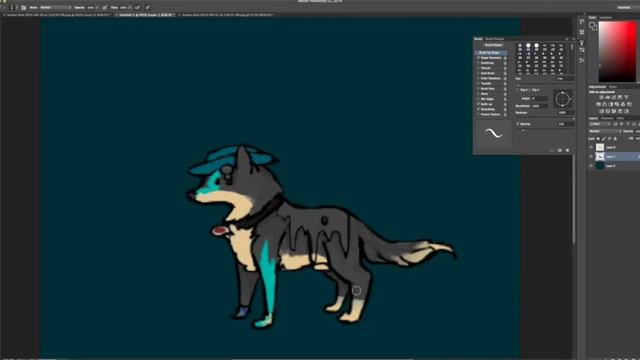Image resolution: width=640 pixels, height=360 pixels.
Task: Open the layer Kind filter dropdown
Action: [600, 124]
